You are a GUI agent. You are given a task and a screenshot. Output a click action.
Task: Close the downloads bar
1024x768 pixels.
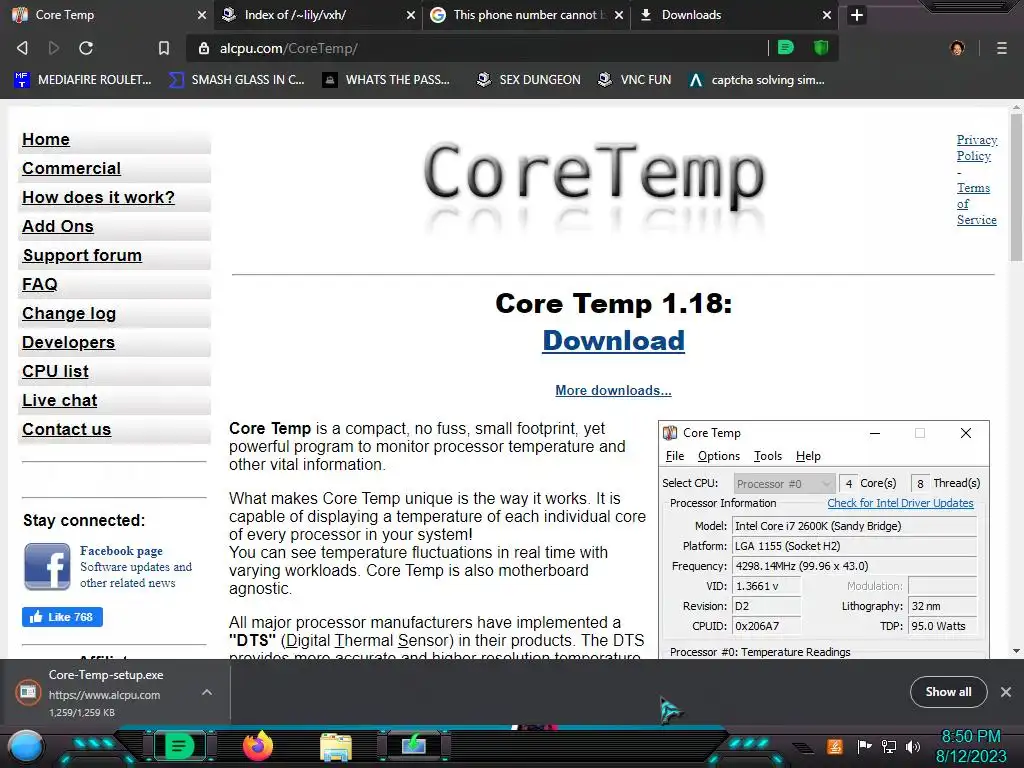coord(1006,692)
